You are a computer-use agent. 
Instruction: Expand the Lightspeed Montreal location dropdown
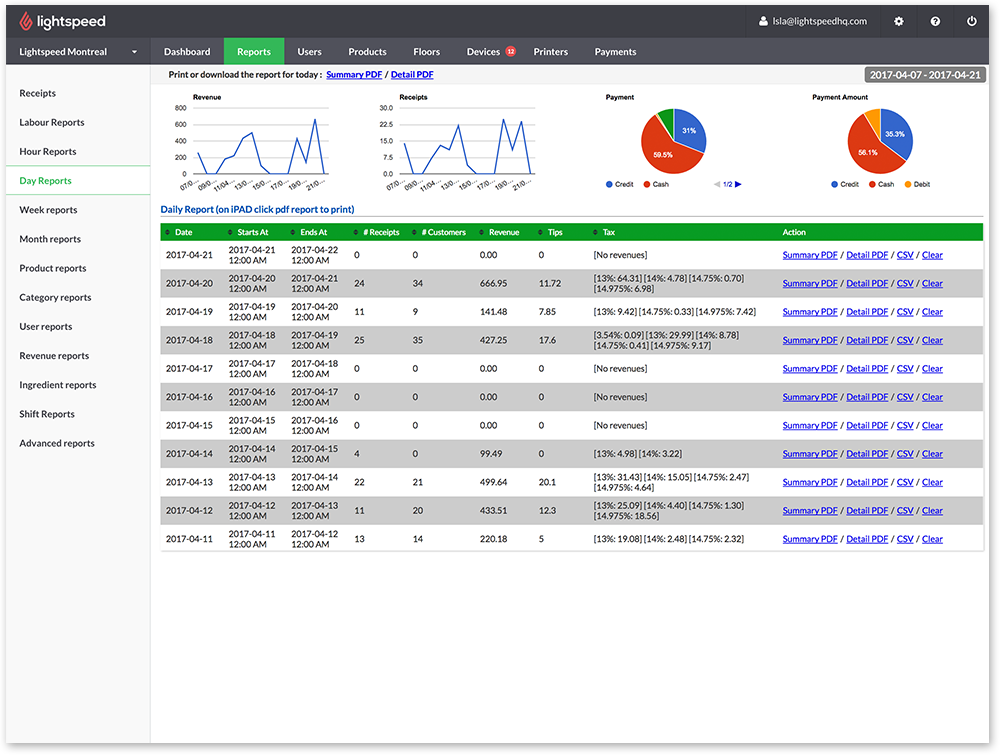click(134, 52)
